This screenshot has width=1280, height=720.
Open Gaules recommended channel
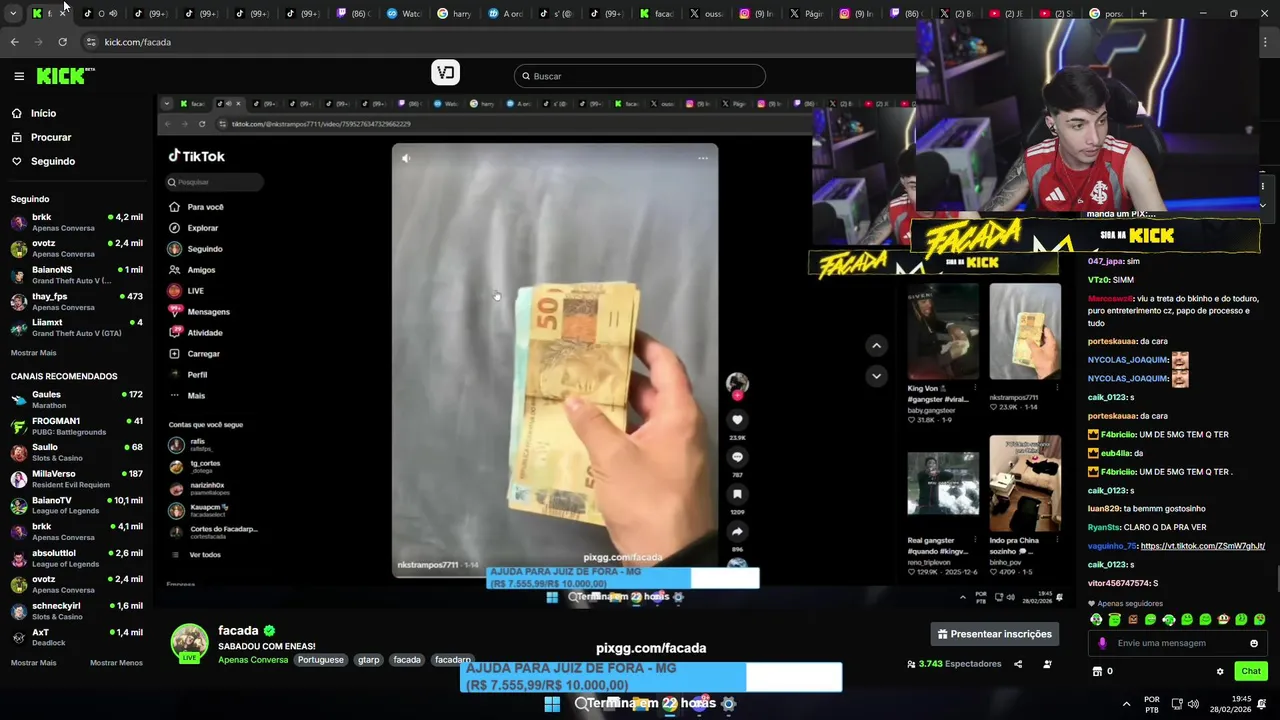pyautogui.click(x=77, y=399)
